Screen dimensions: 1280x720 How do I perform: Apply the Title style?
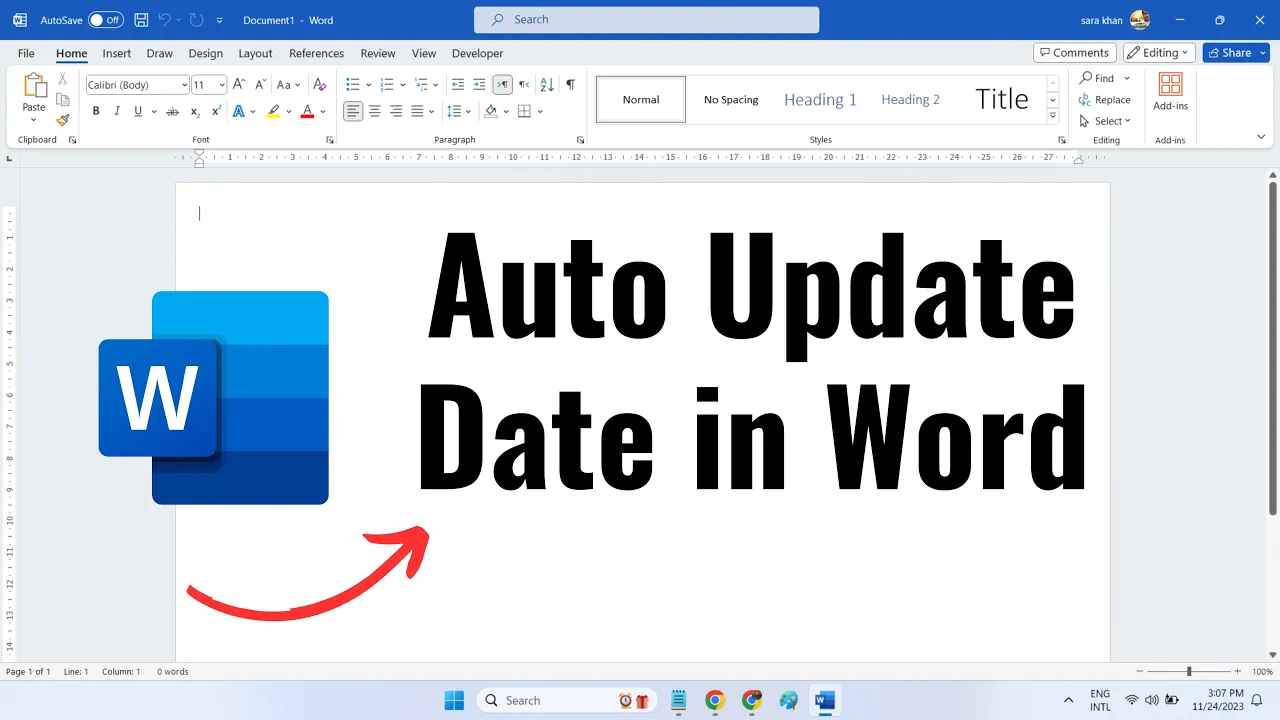click(1002, 99)
